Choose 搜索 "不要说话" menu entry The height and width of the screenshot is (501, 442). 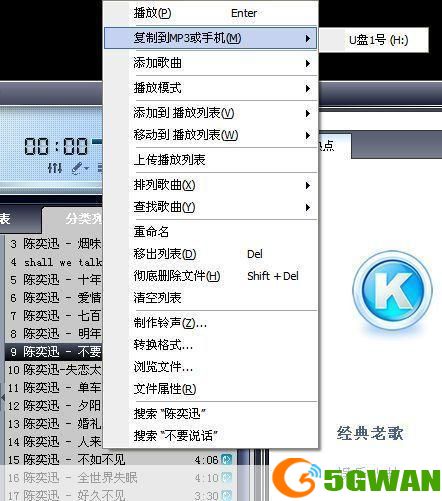211,436
